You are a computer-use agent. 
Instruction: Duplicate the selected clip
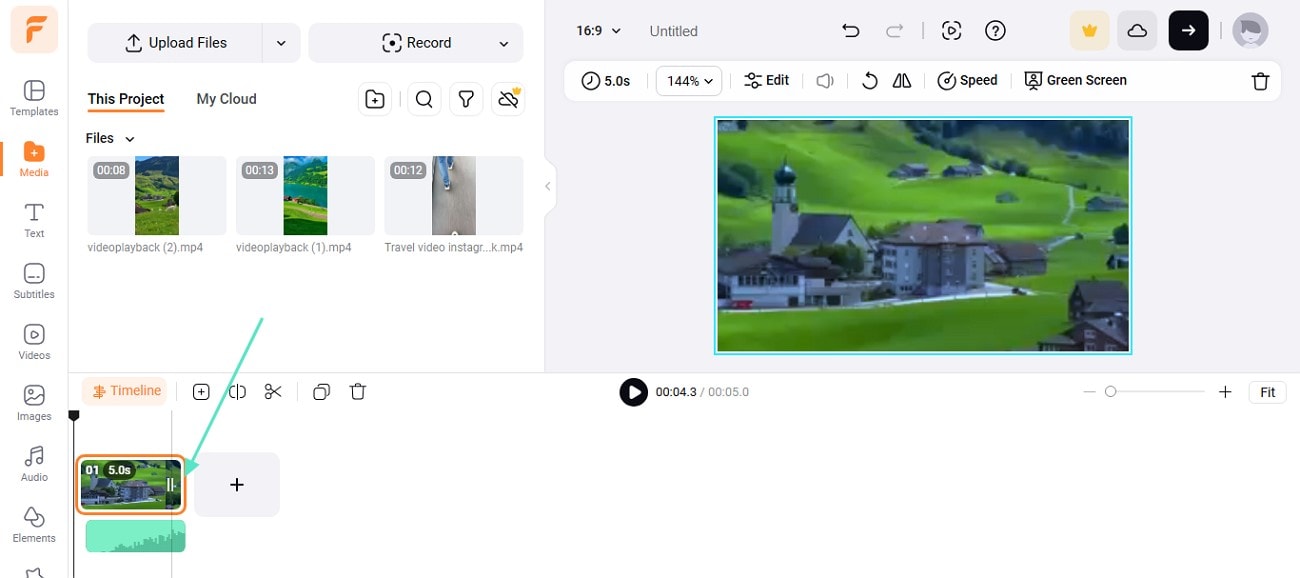321,392
